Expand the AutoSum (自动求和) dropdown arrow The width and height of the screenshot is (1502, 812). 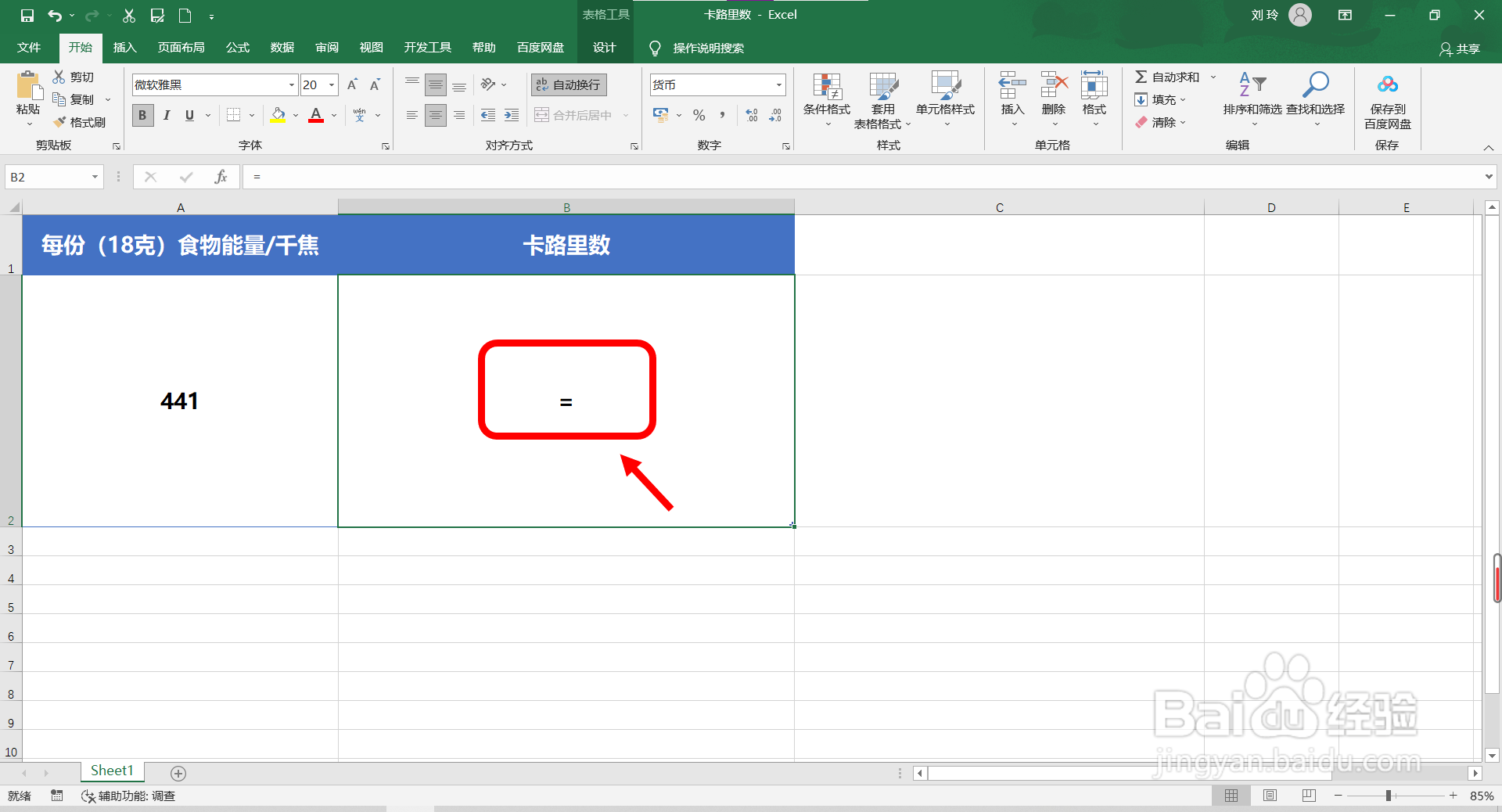tap(1213, 77)
